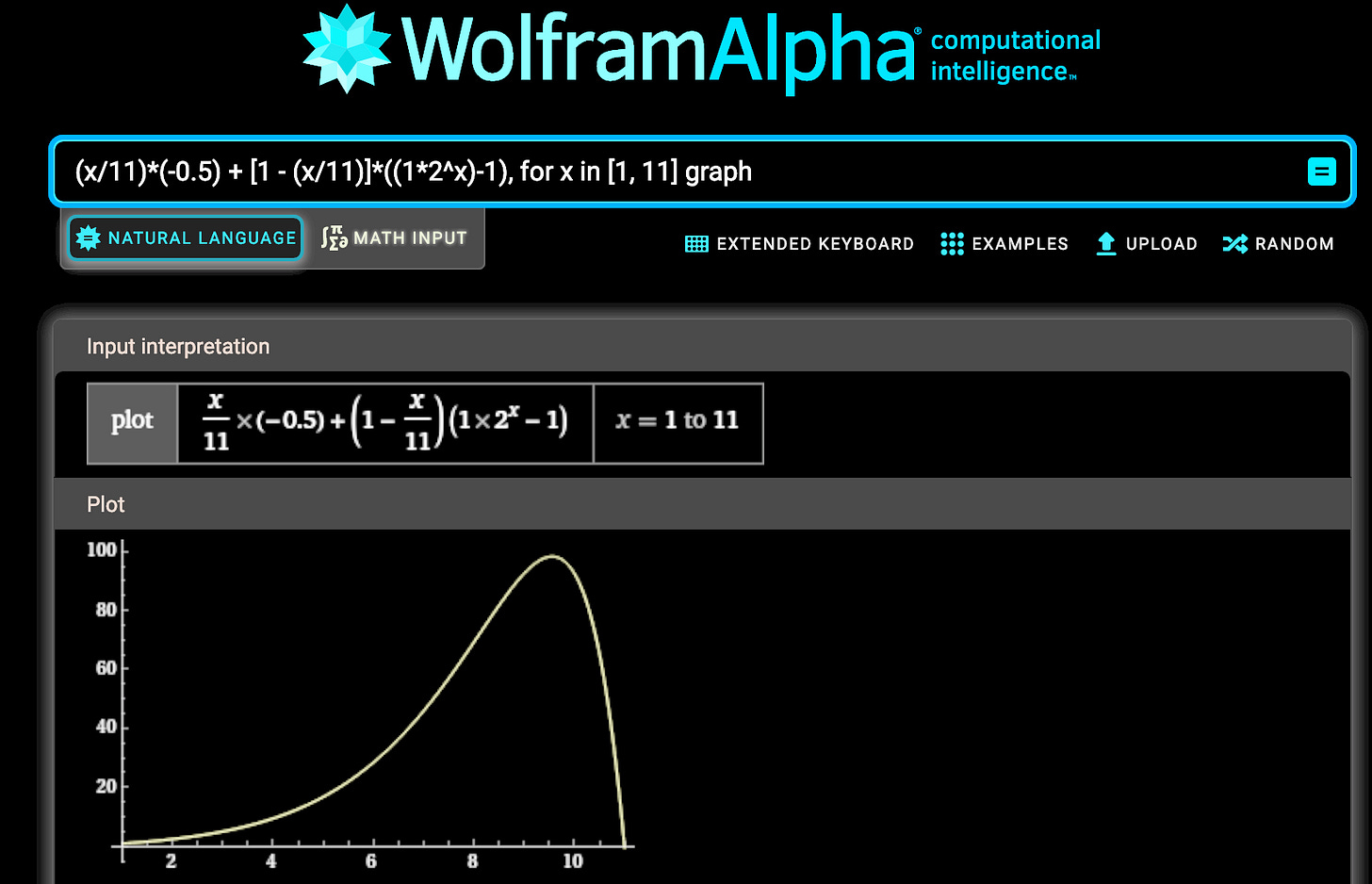Click the y-axis label 60
The height and width of the screenshot is (884, 1372).
[x=106, y=668]
